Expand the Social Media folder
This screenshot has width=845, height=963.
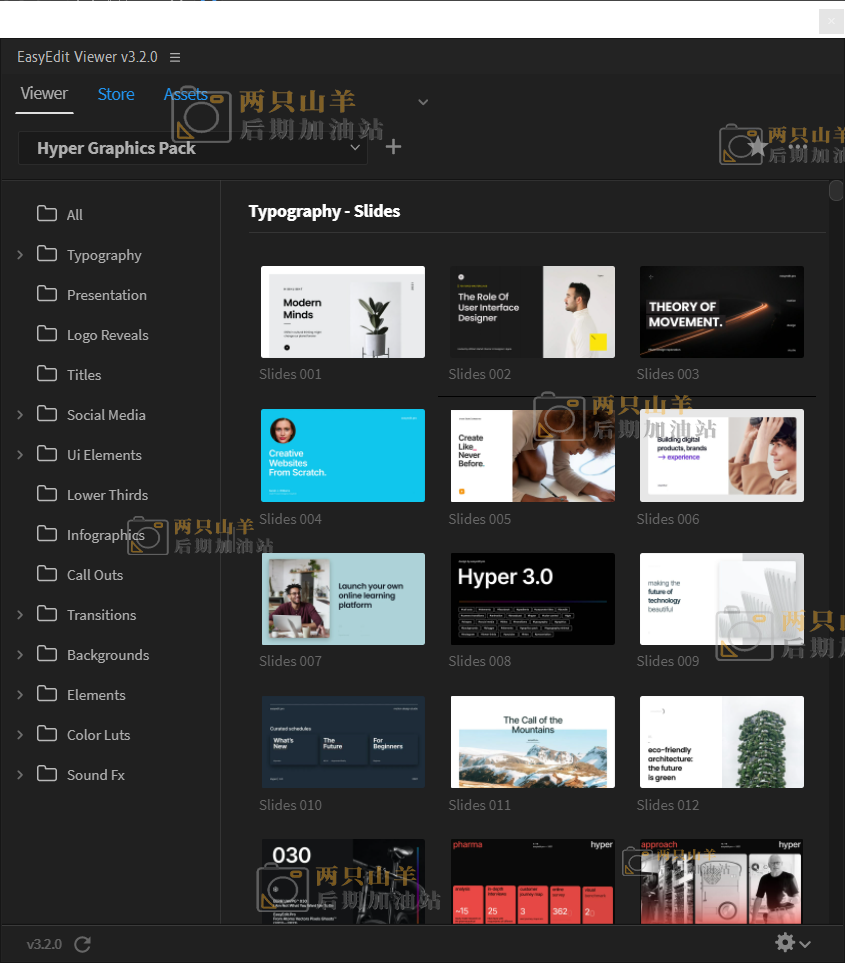(20, 415)
